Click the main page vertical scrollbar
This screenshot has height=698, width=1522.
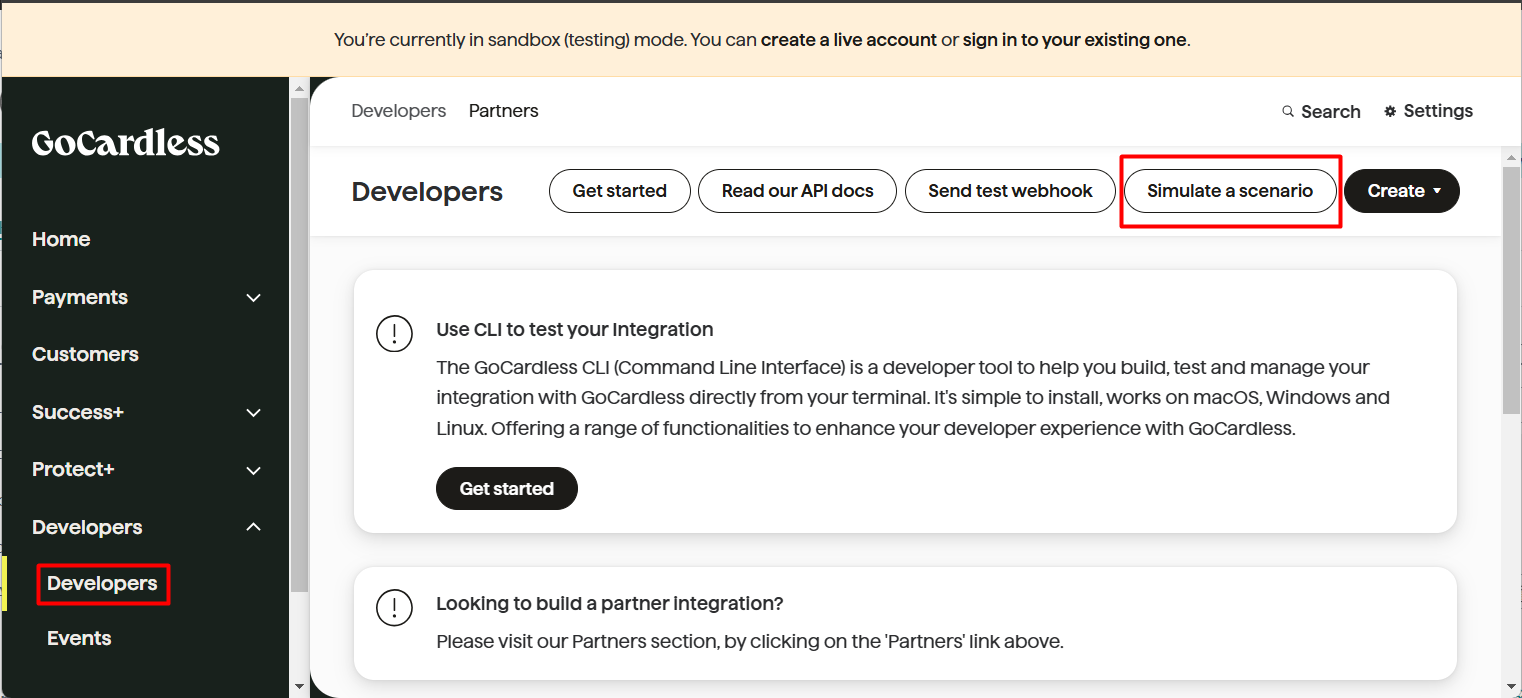click(1510, 290)
